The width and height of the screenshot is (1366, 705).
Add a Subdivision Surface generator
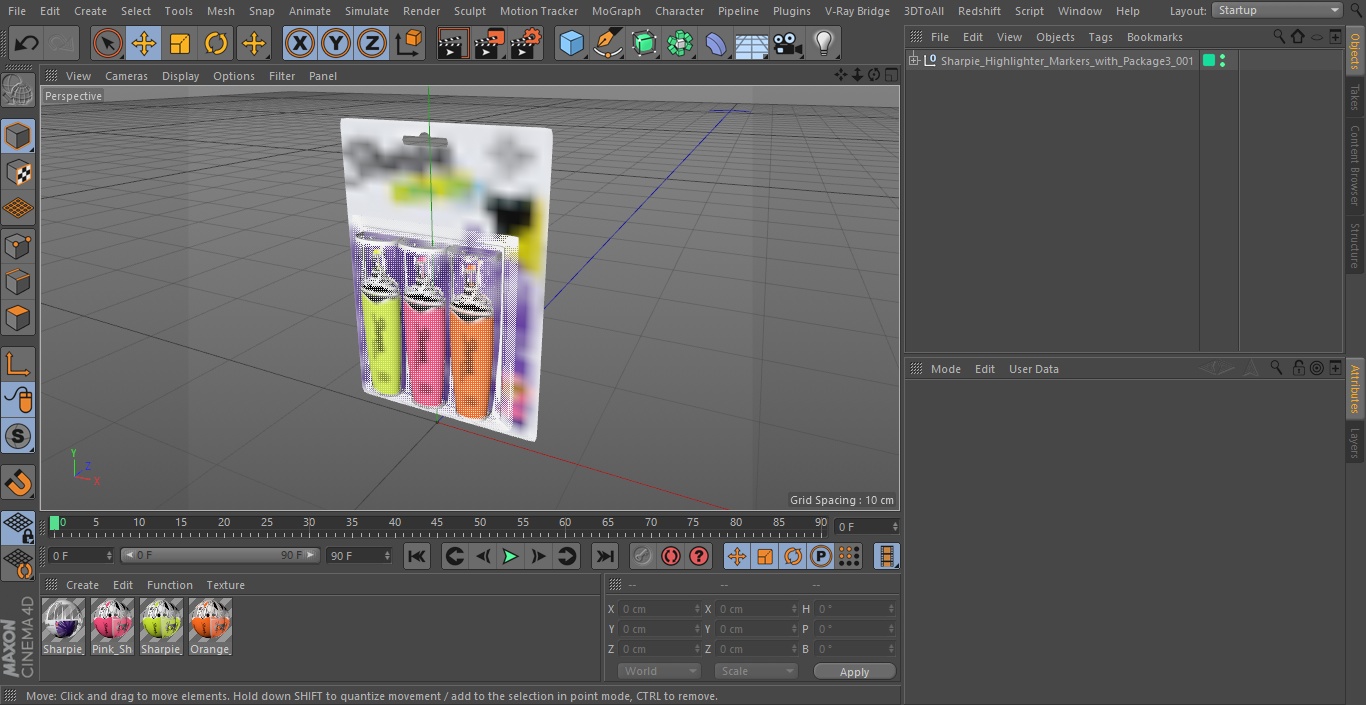(644, 43)
